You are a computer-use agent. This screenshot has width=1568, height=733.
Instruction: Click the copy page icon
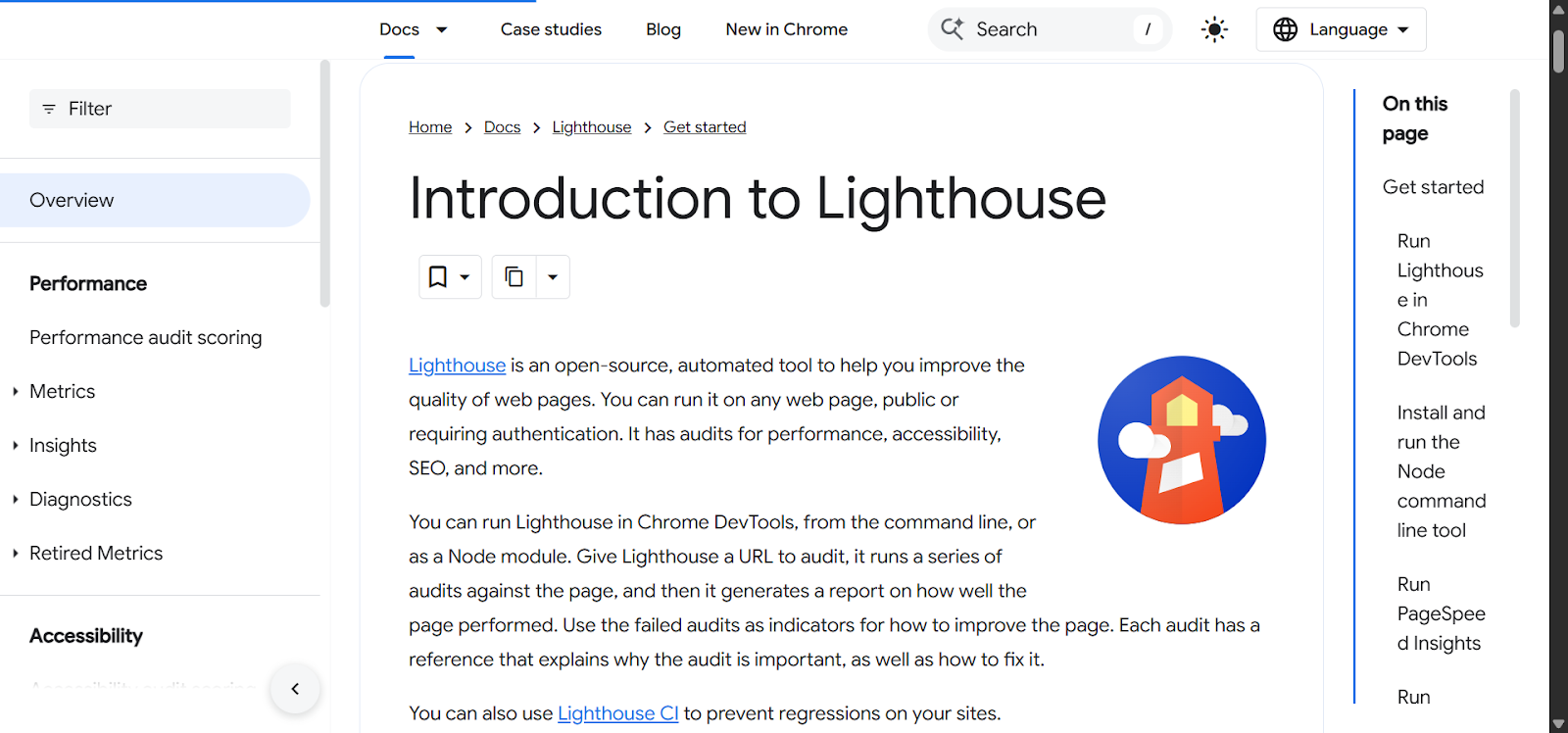pos(514,277)
